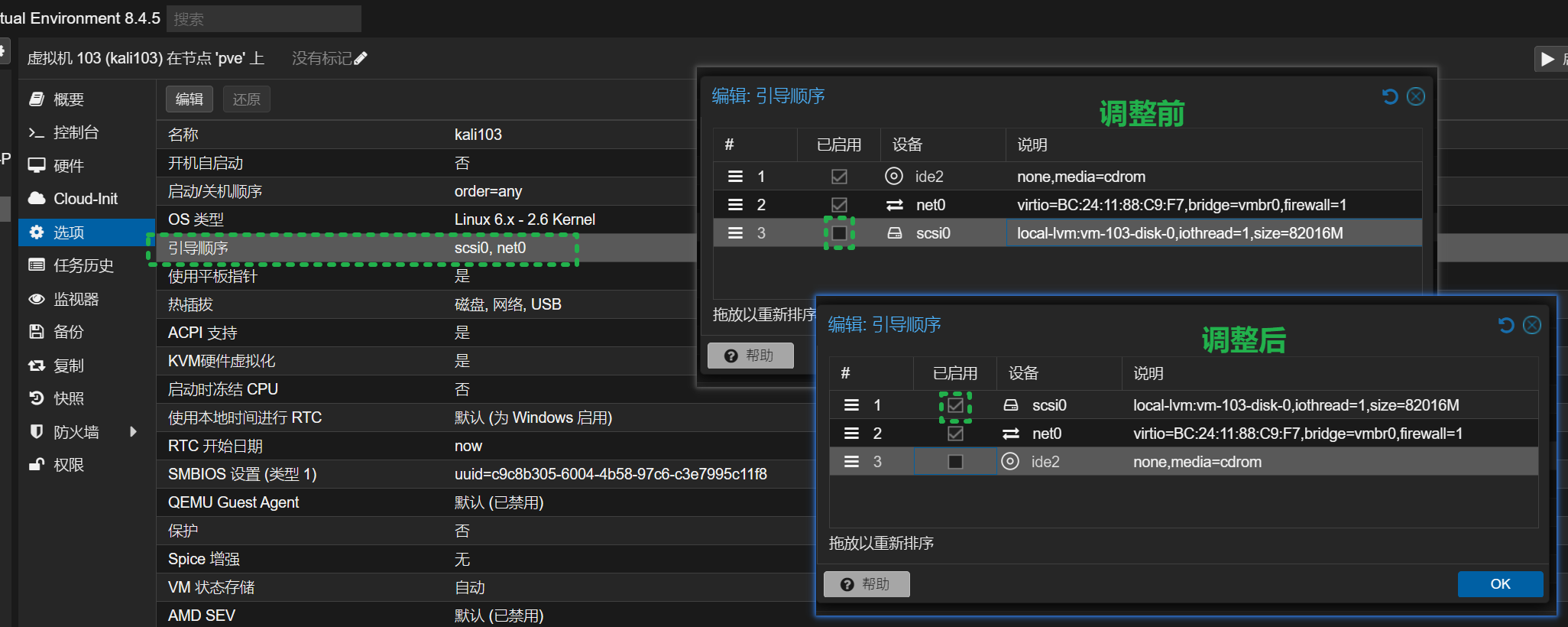Toggle ide2 enabled checkbox in upper dialog

point(839,177)
